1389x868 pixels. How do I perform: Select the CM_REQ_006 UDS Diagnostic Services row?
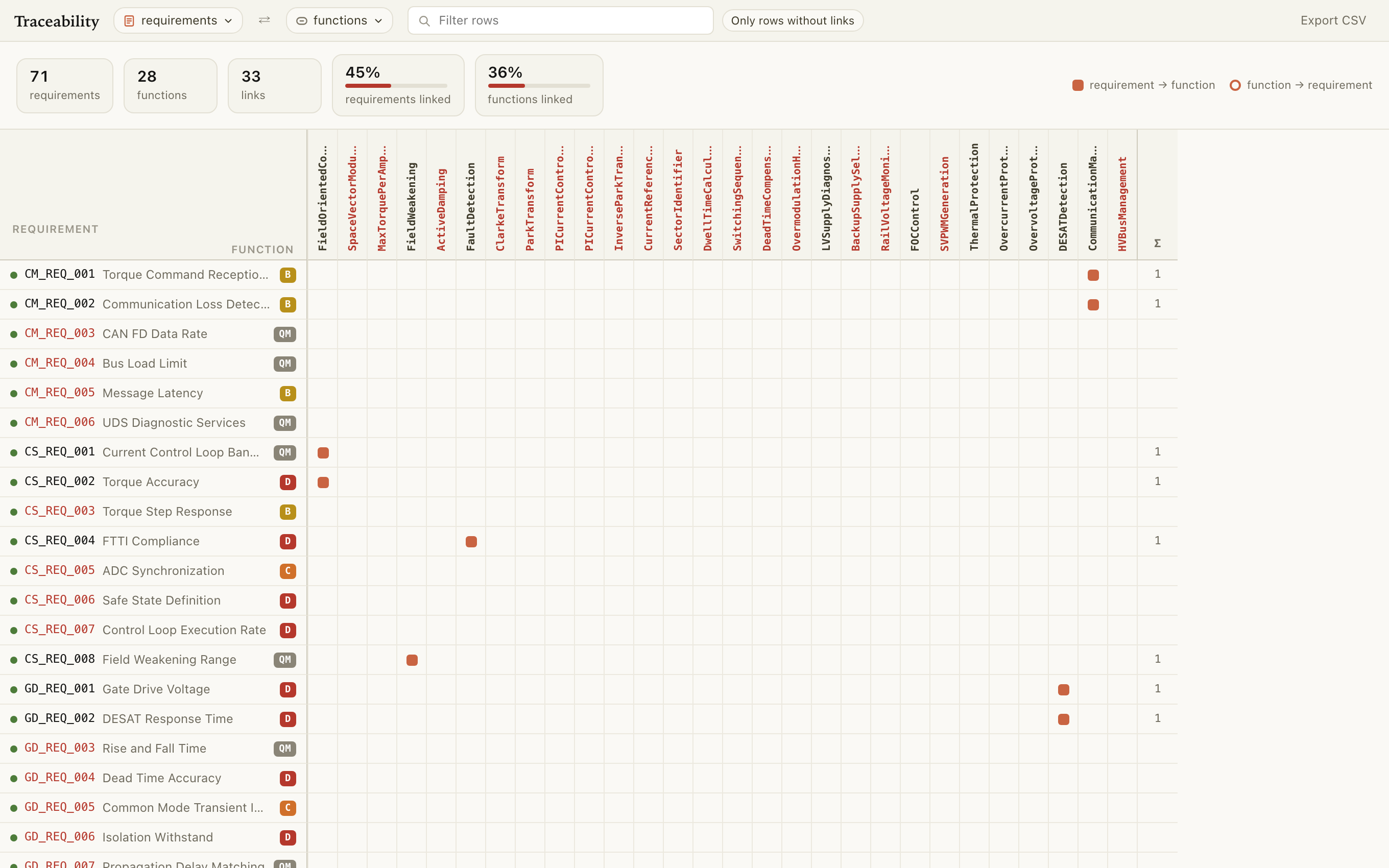tap(153, 423)
